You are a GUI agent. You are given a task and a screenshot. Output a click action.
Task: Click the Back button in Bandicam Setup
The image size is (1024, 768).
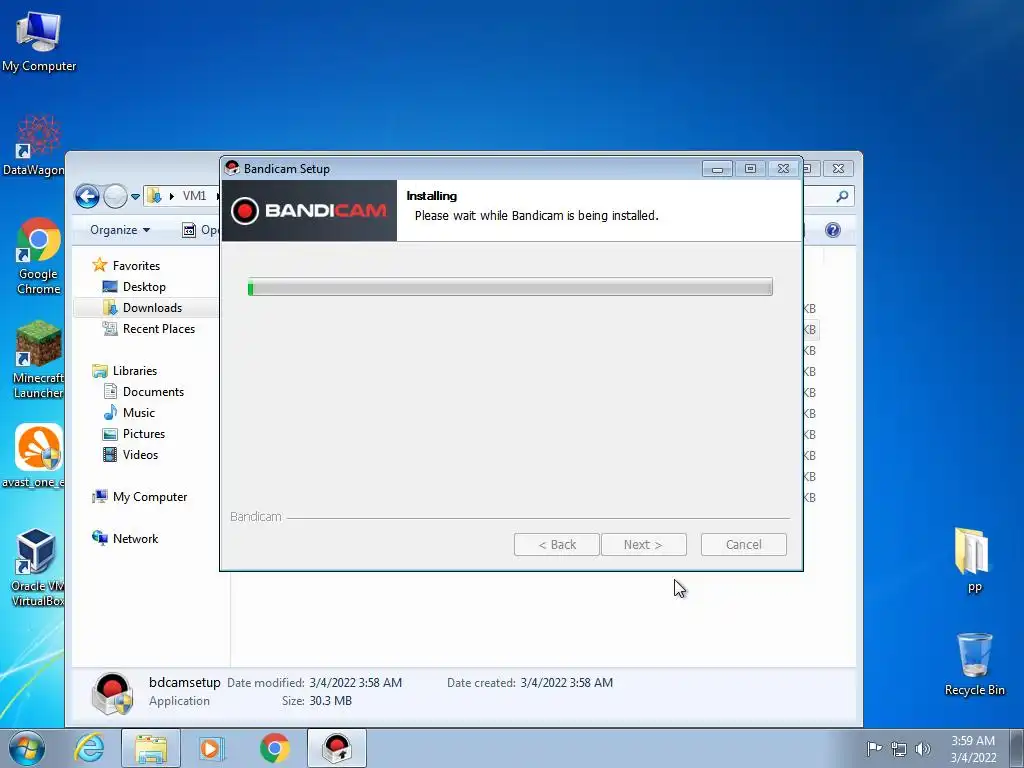(x=556, y=545)
